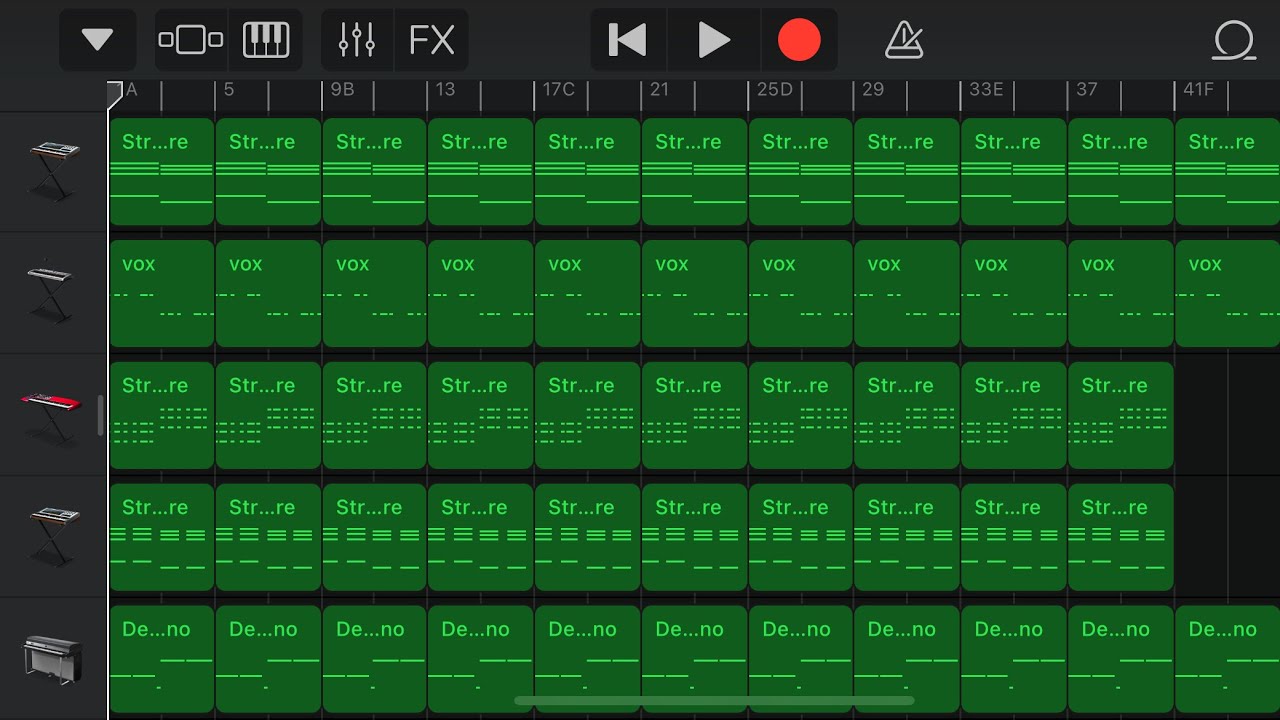Open the Loop Browser
The width and height of the screenshot is (1280, 720).
[x=1234, y=40]
